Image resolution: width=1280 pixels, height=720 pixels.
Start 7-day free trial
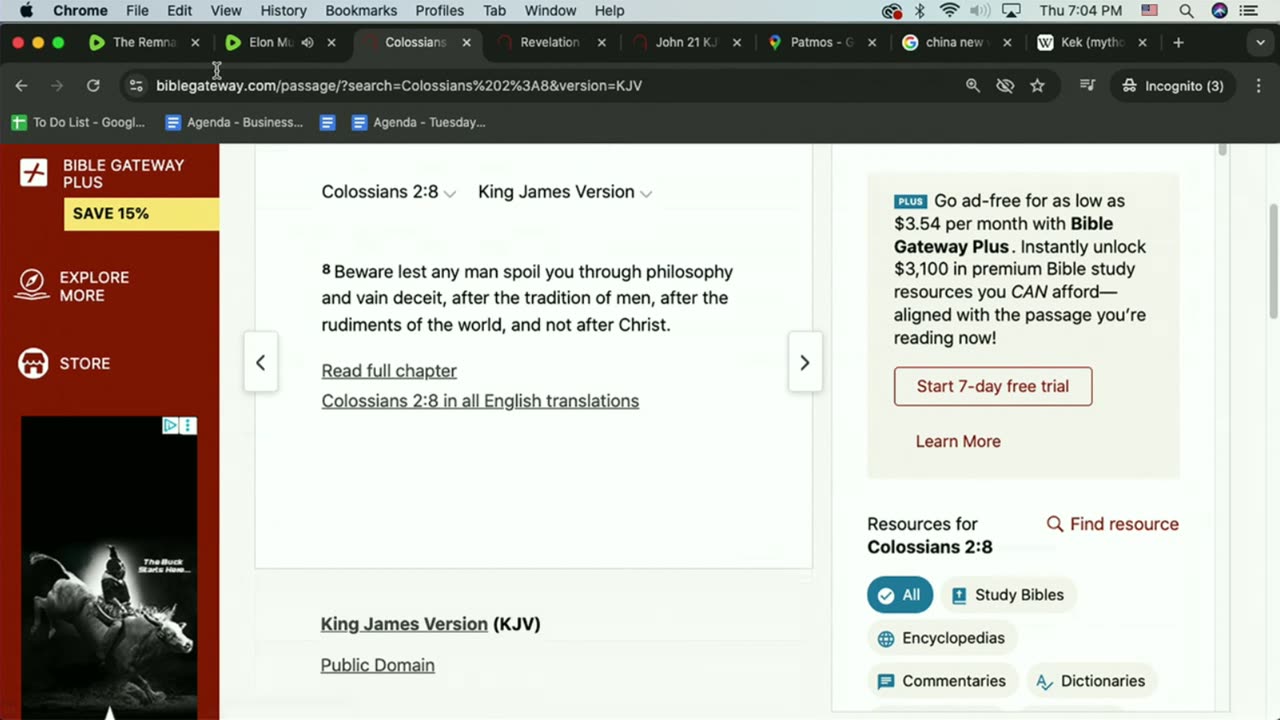tap(993, 386)
